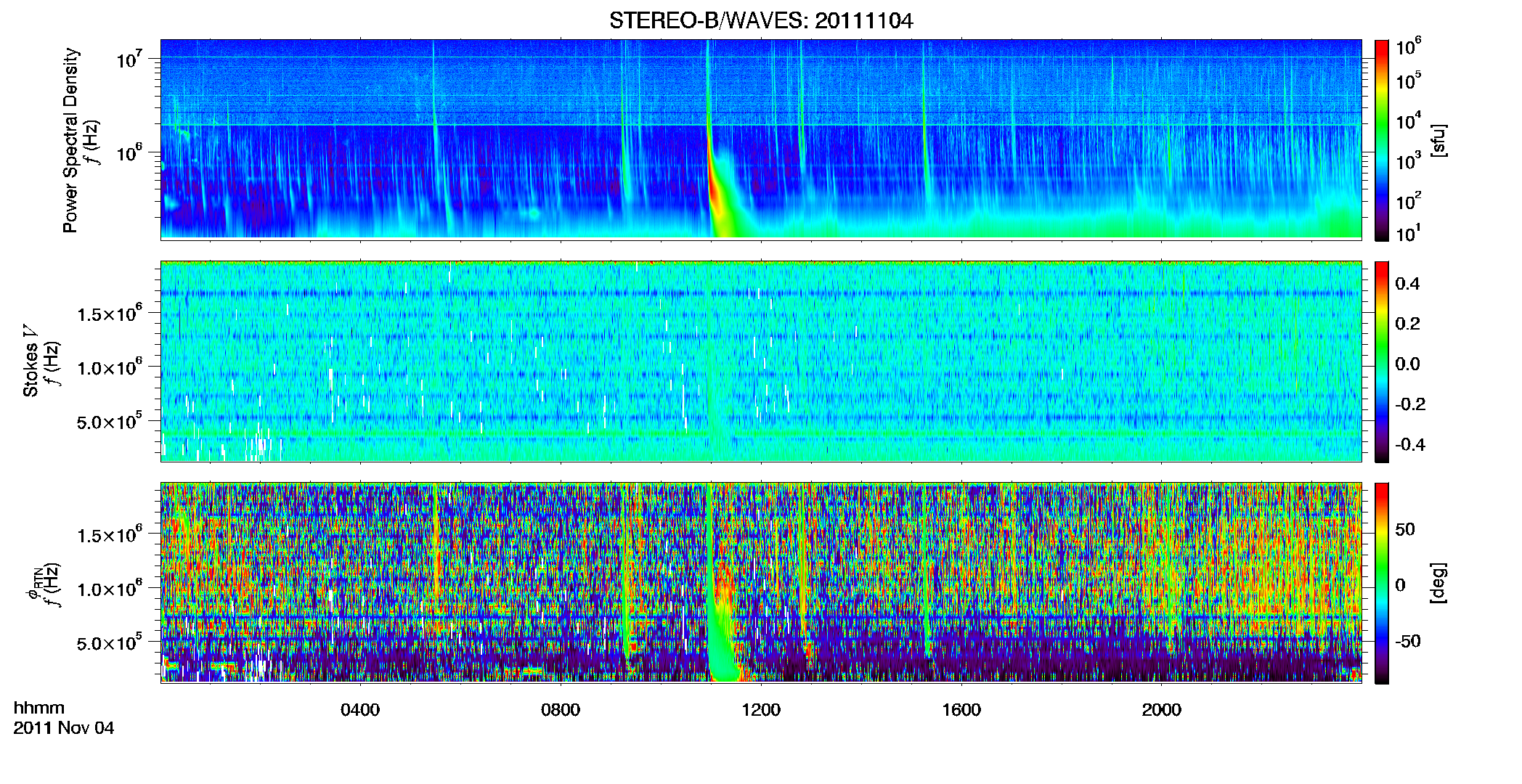Click the hhmm axis label
The width and height of the screenshot is (1522, 784).
(39, 709)
